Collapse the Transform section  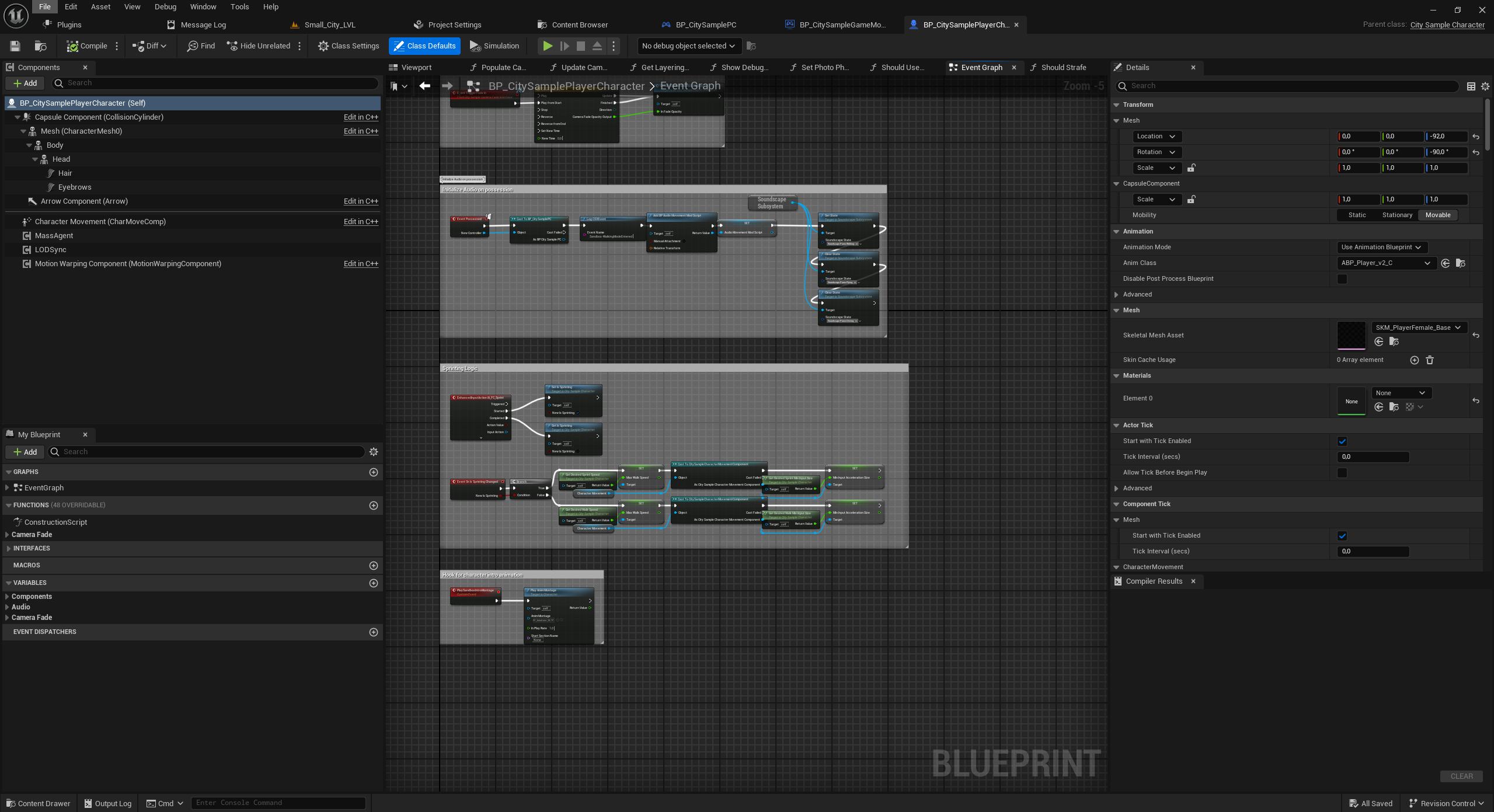coord(1116,105)
